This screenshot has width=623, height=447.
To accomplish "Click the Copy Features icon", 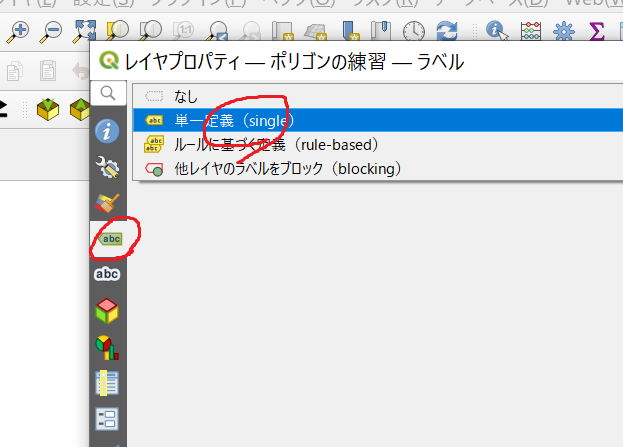I will [15, 71].
